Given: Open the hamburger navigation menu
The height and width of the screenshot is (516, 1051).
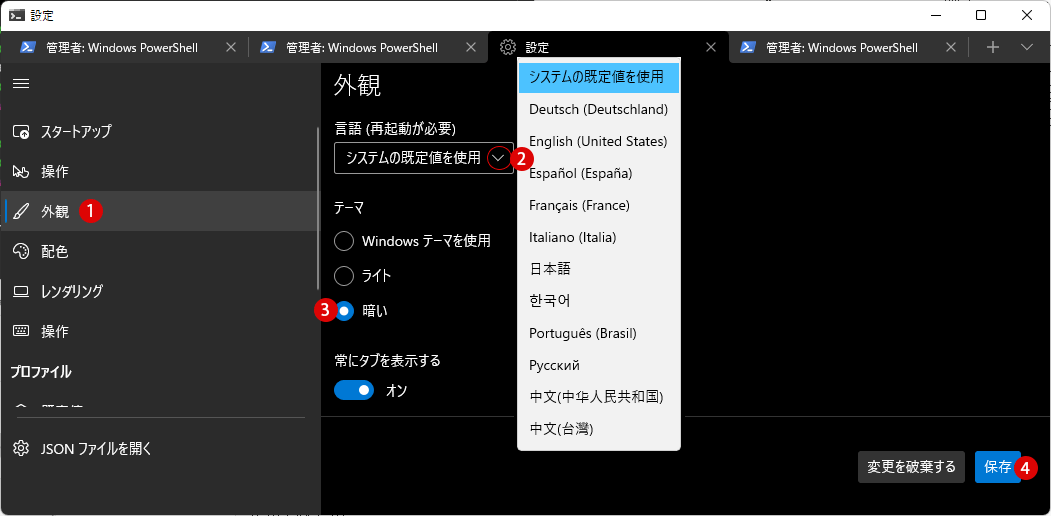Looking at the screenshot, I should click(21, 83).
